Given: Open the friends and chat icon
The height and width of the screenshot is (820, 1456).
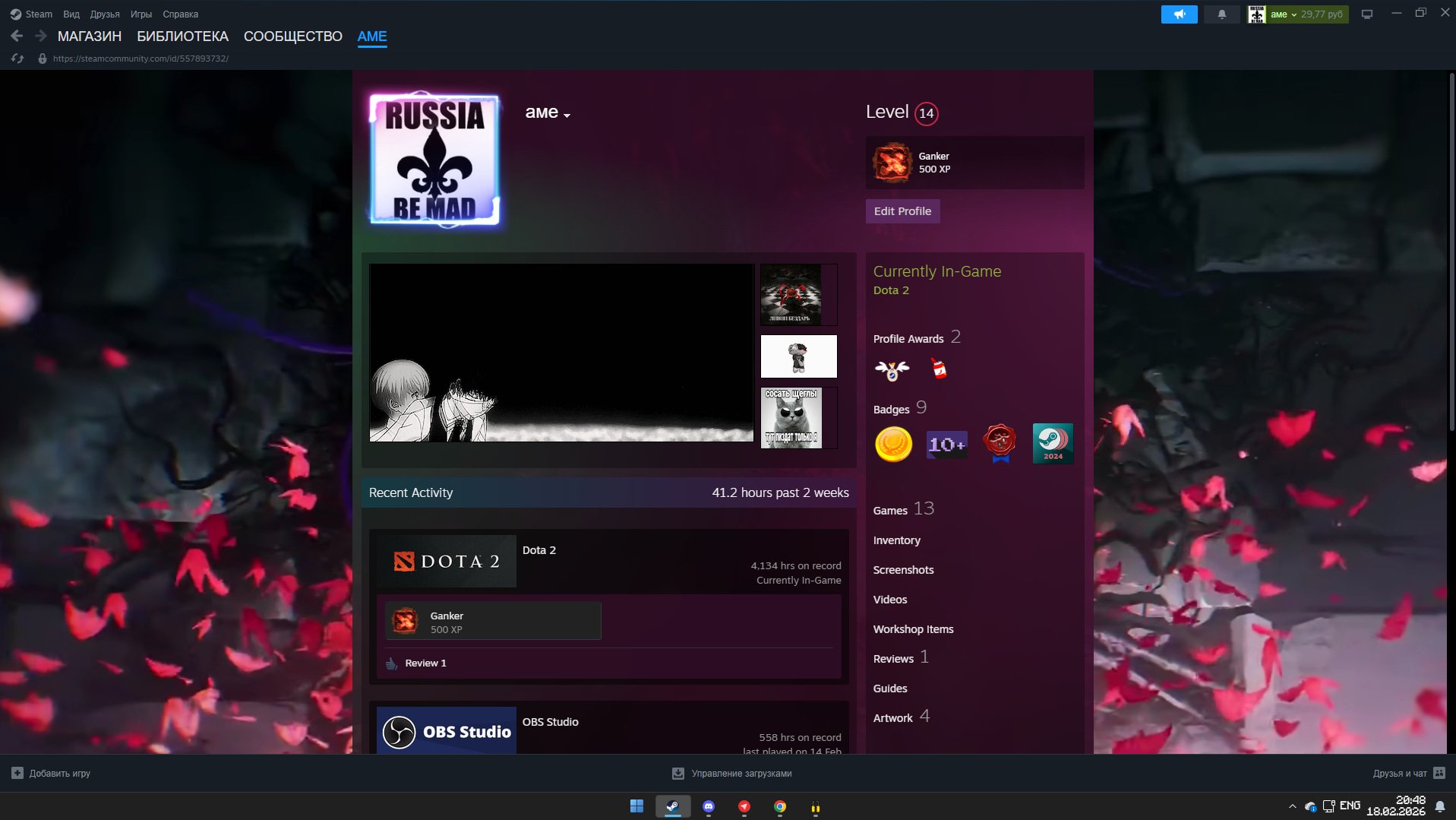Looking at the screenshot, I should pos(1439,773).
